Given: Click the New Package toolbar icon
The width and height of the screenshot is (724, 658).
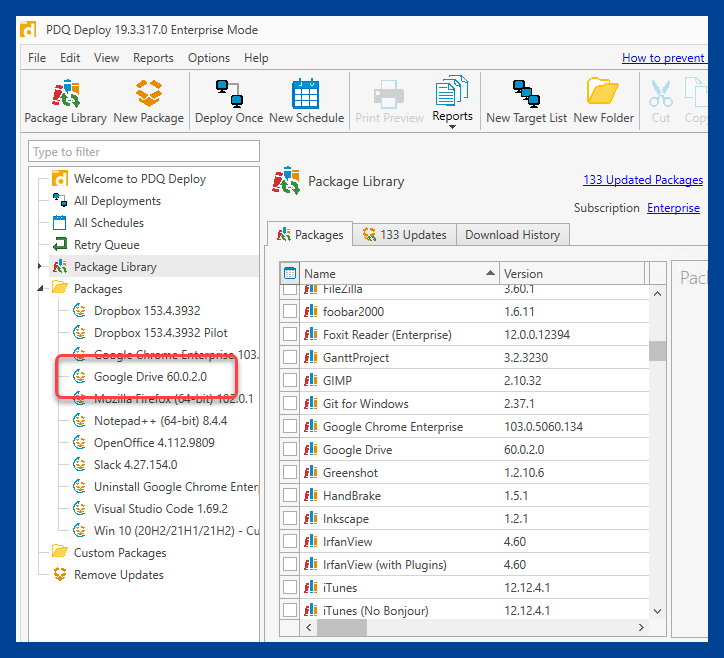Looking at the screenshot, I should point(148,102).
